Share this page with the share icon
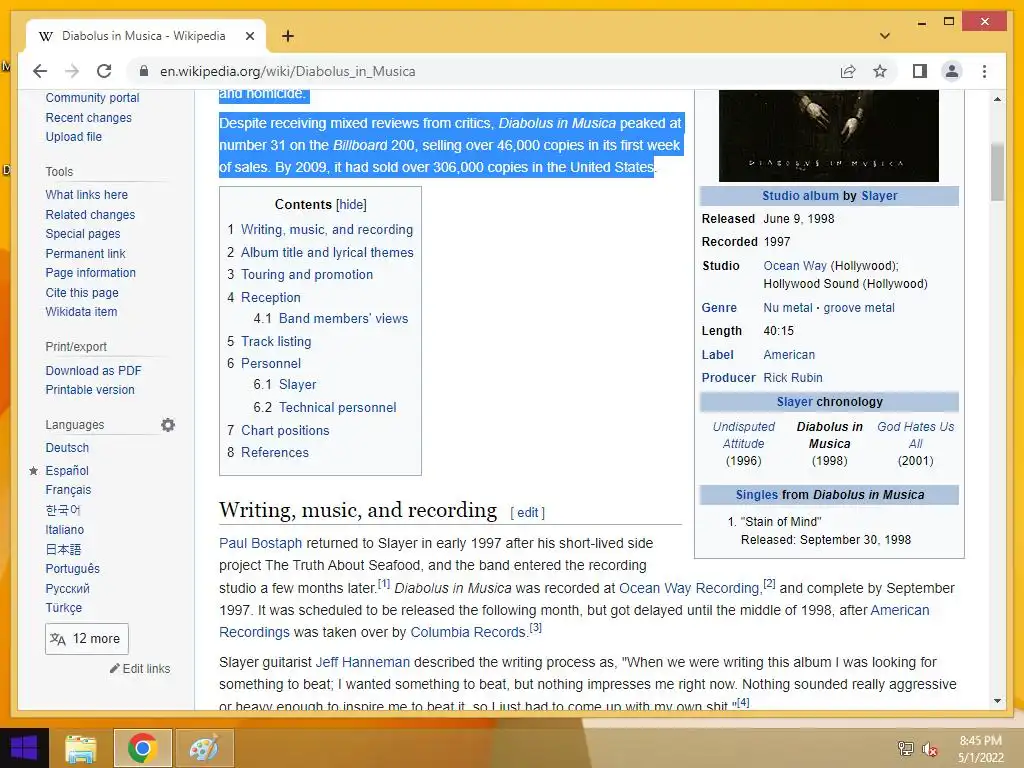1024x768 pixels. [x=848, y=71]
